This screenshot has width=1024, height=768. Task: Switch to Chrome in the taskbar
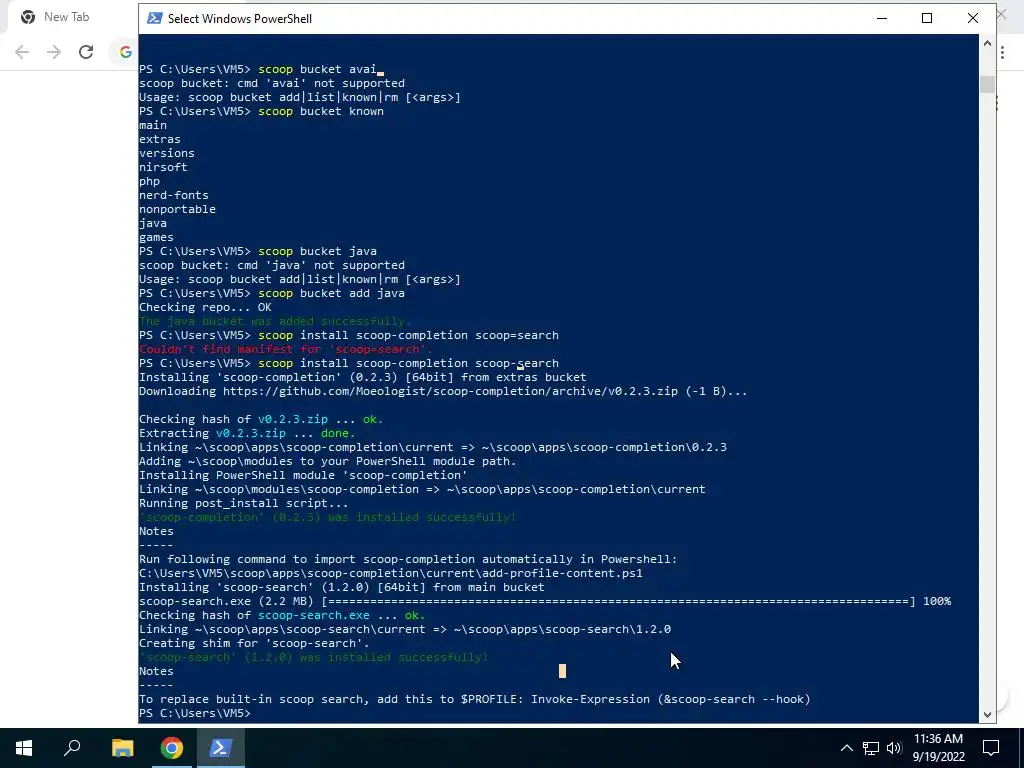[172, 748]
